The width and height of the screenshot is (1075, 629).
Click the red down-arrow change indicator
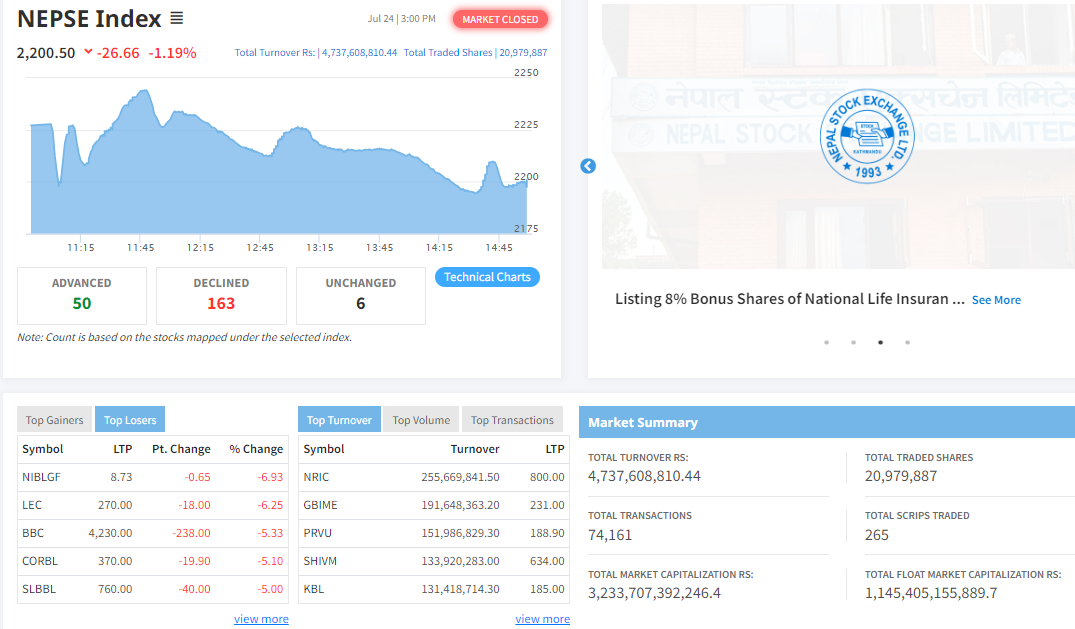(x=88, y=52)
